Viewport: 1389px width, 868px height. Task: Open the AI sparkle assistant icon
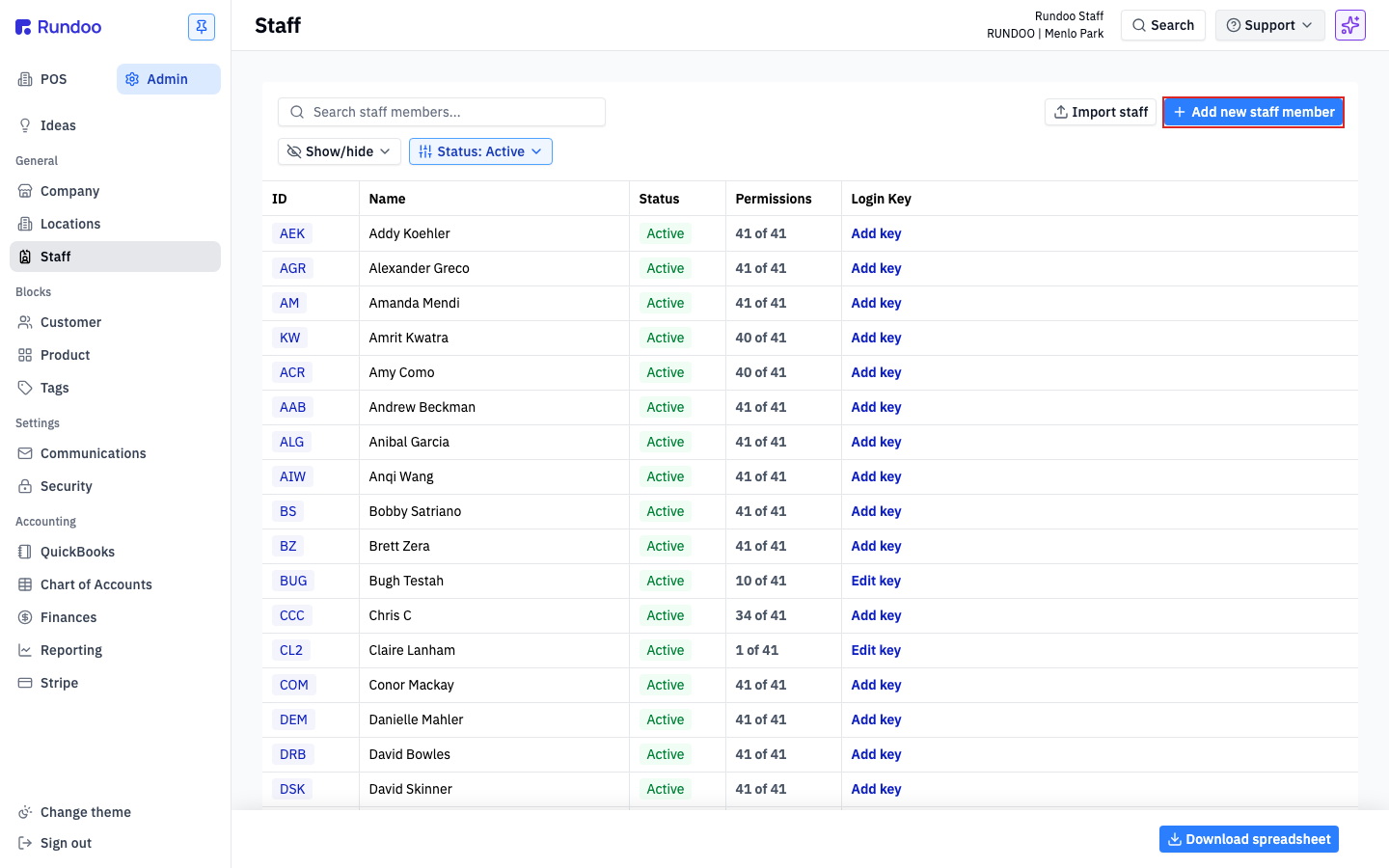(x=1350, y=25)
